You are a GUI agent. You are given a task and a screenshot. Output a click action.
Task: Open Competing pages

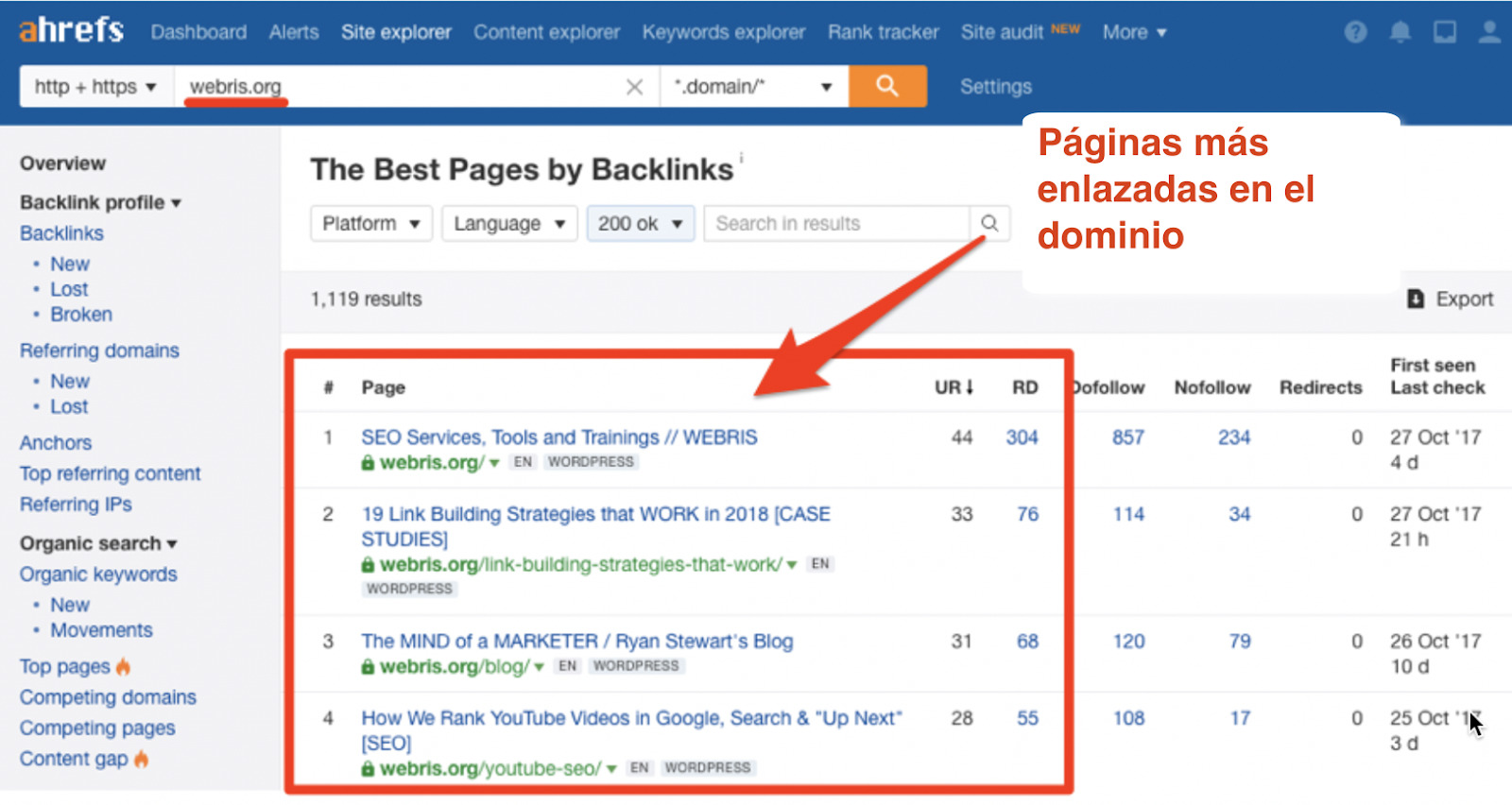tap(97, 728)
